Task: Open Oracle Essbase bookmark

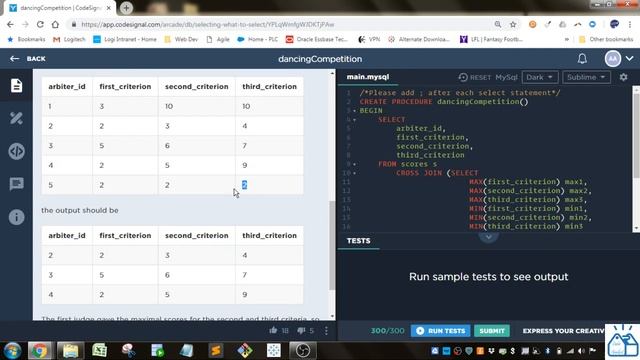Action: point(317,40)
